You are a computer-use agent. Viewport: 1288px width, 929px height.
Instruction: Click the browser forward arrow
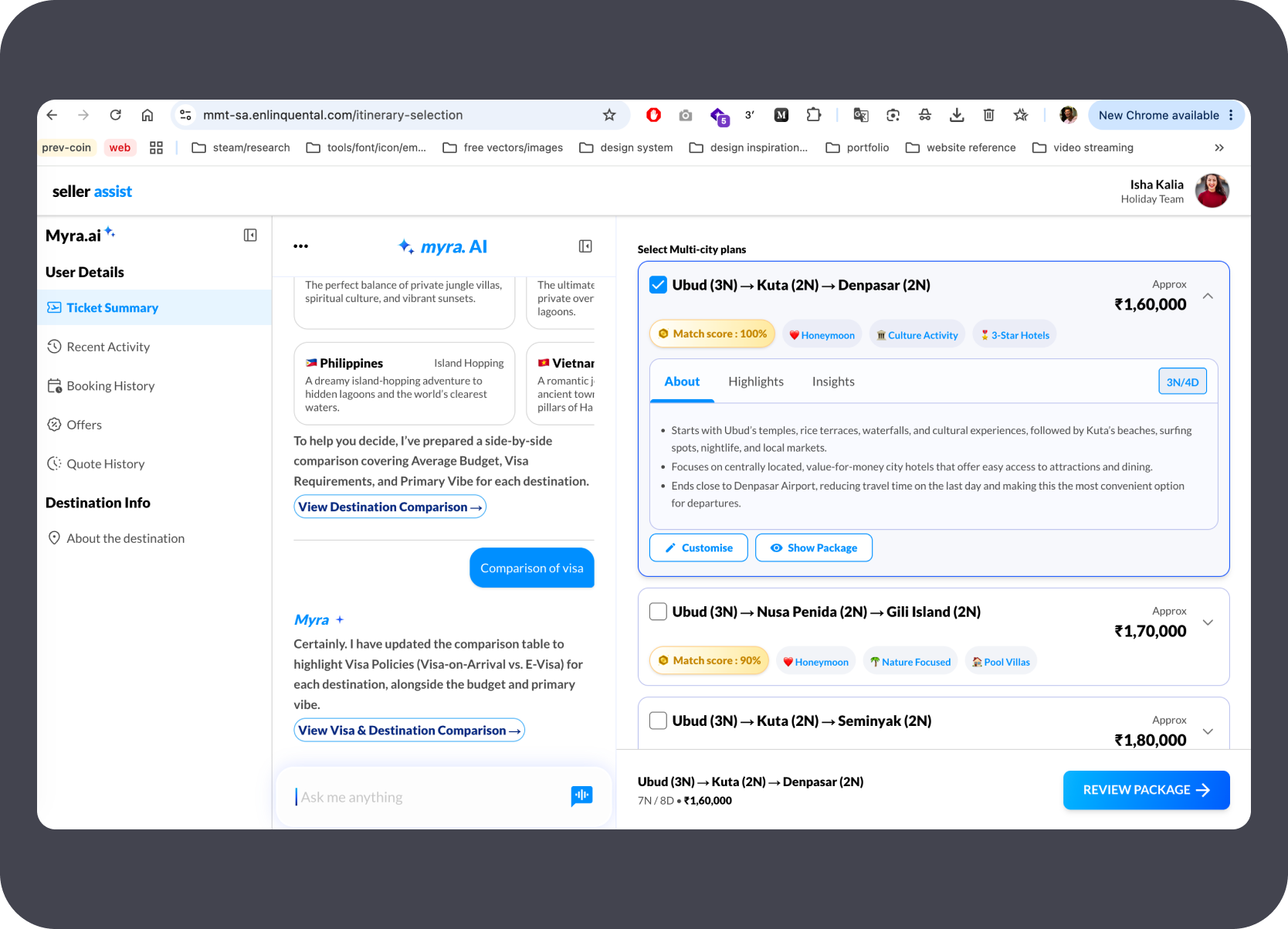click(83, 115)
